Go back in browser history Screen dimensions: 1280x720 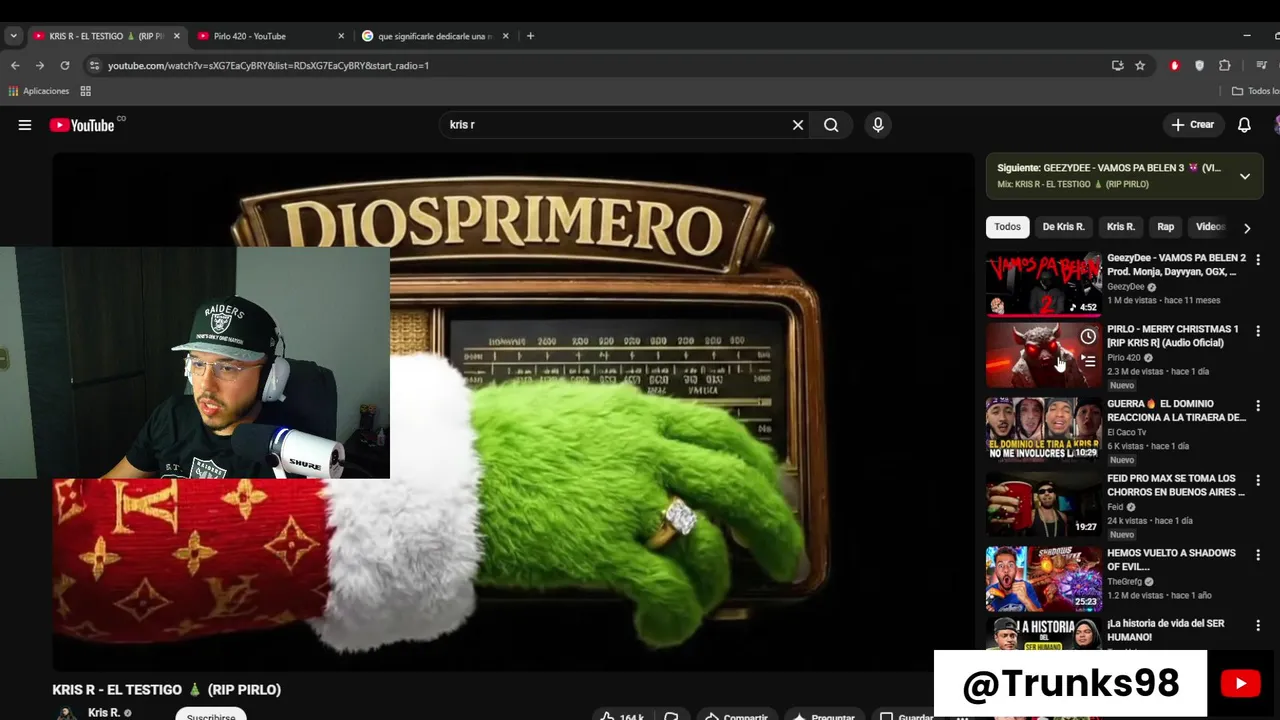click(15, 65)
